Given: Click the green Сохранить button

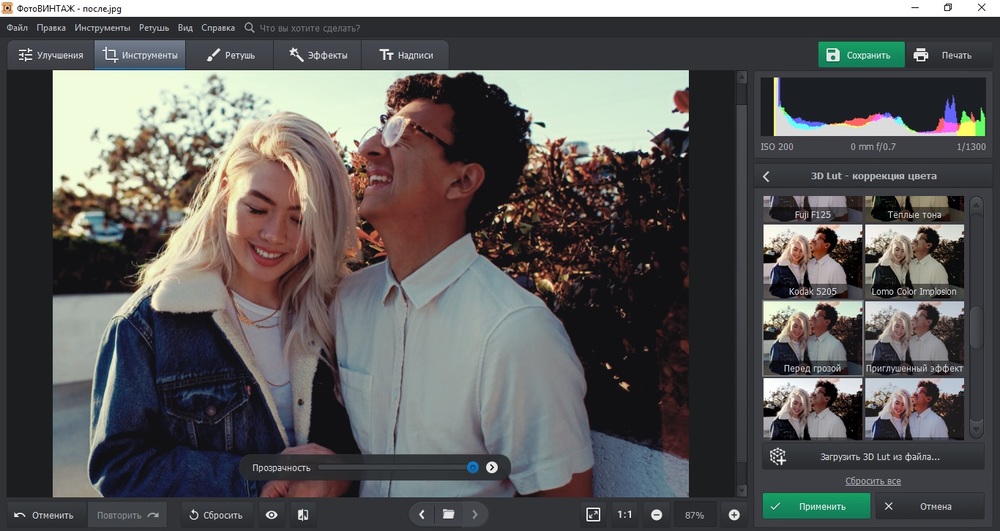Looking at the screenshot, I should (861, 55).
